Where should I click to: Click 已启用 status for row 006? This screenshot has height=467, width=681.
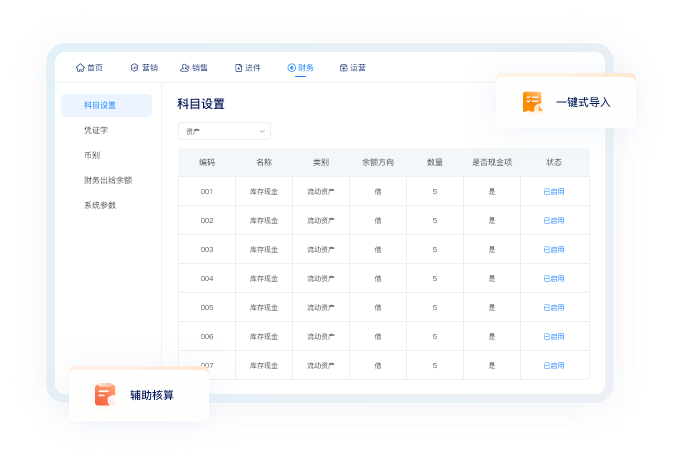(x=553, y=337)
